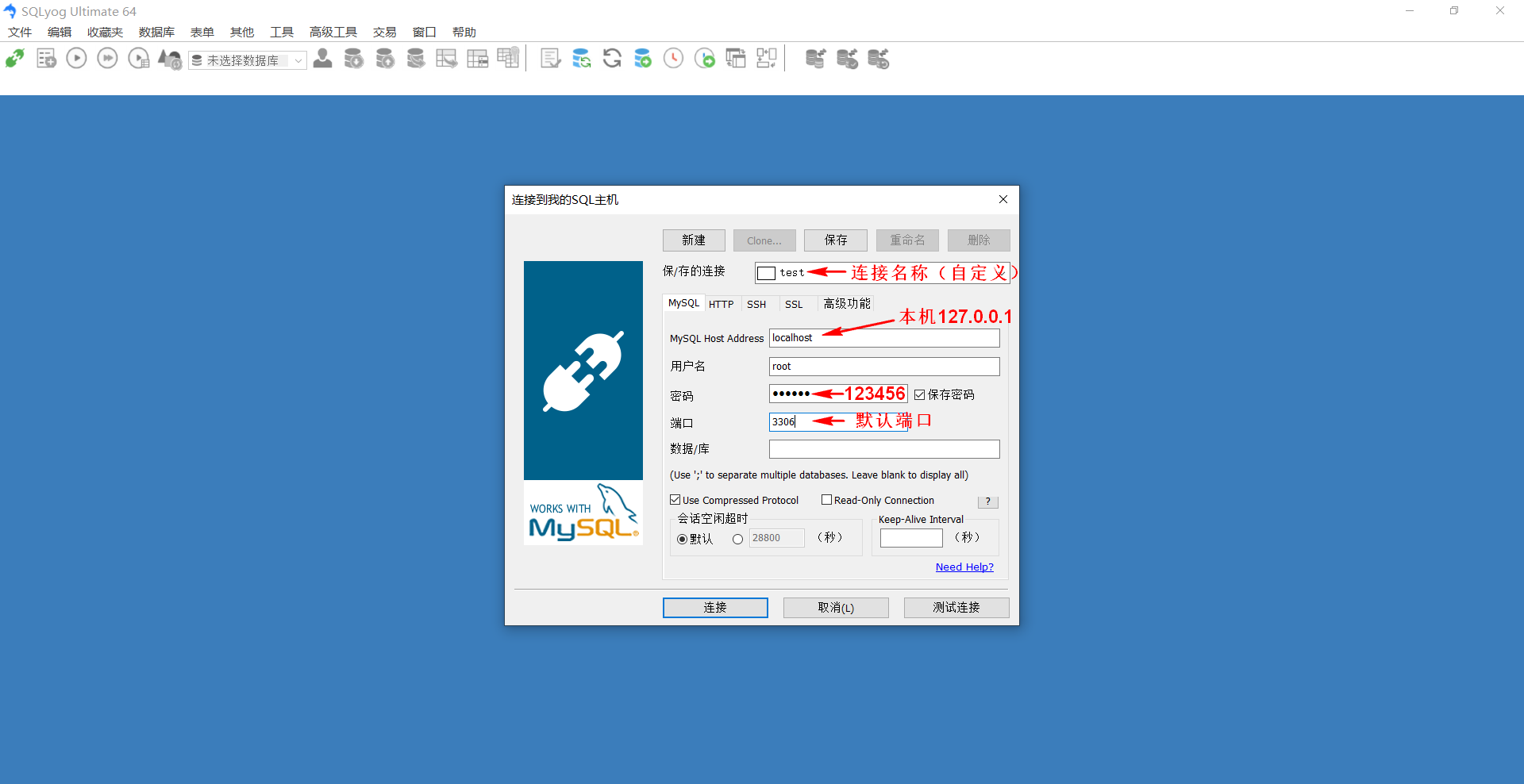Click the clock with green arrow icon

tap(705, 59)
